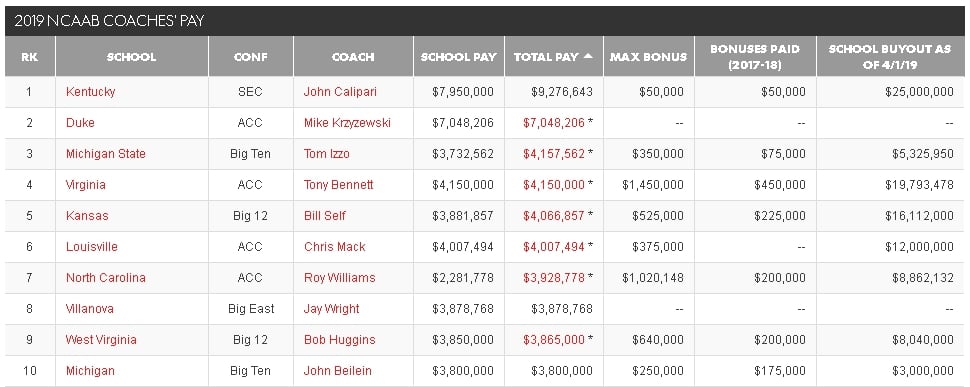Click Duke's total pay $7,048,206 link
Image resolution: width=970 pixels, height=387 pixels.
point(554,122)
